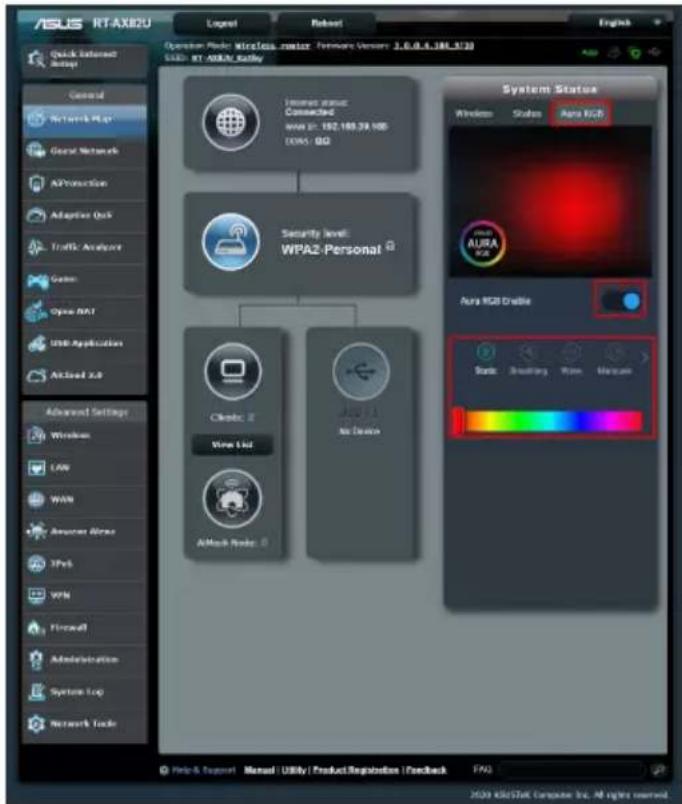Click the router security level icon
This screenshot has height=804, width=682.
tap(231, 242)
